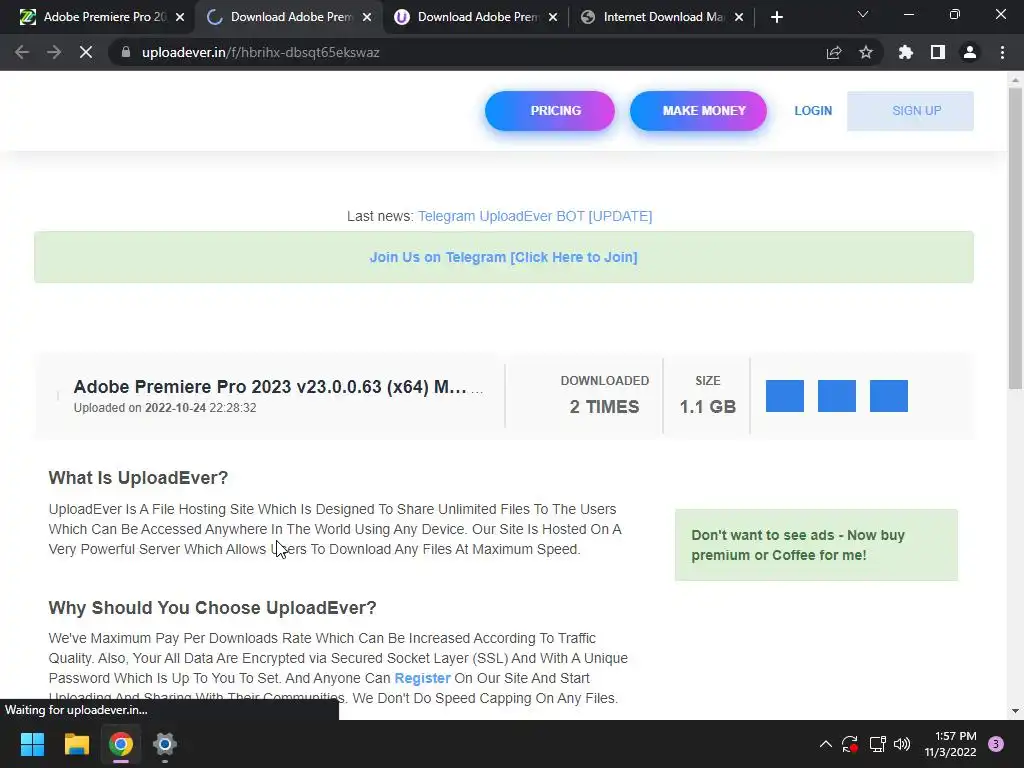Close the currently loading tab
The image size is (1024, 768).
[367, 17]
